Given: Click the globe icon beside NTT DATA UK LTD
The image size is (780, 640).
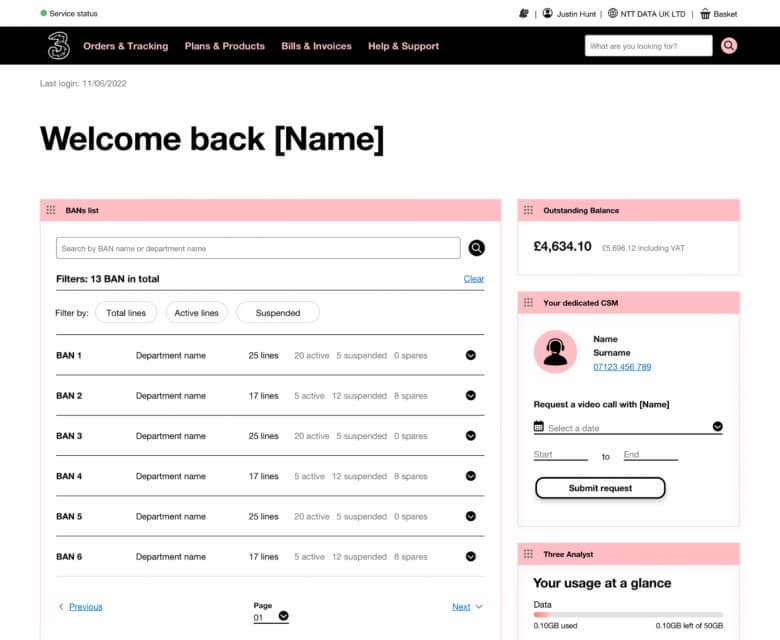Looking at the screenshot, I should 613,13.
